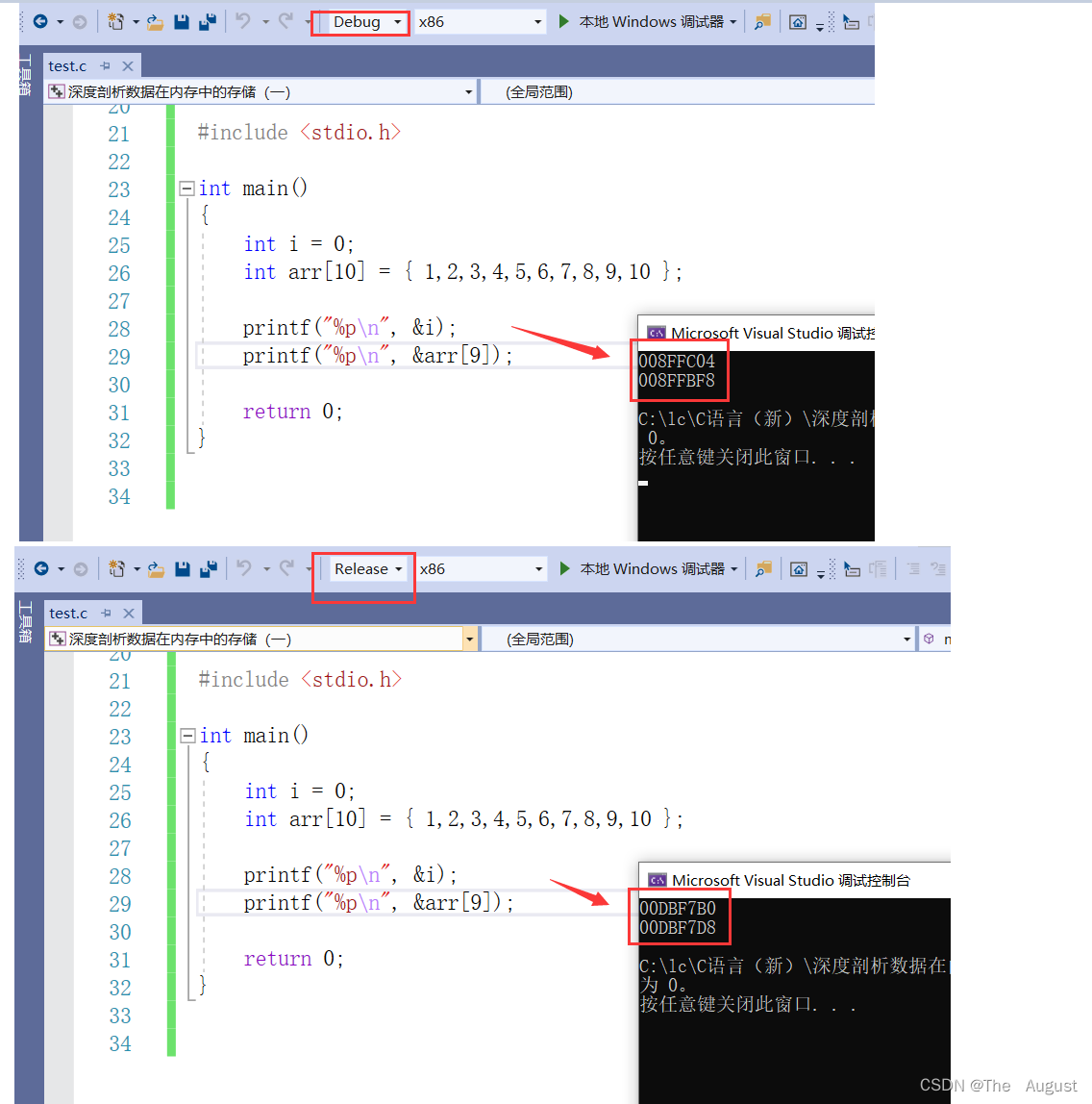Open x86 platform dropdown in lower toolbar

coord(539,569)
